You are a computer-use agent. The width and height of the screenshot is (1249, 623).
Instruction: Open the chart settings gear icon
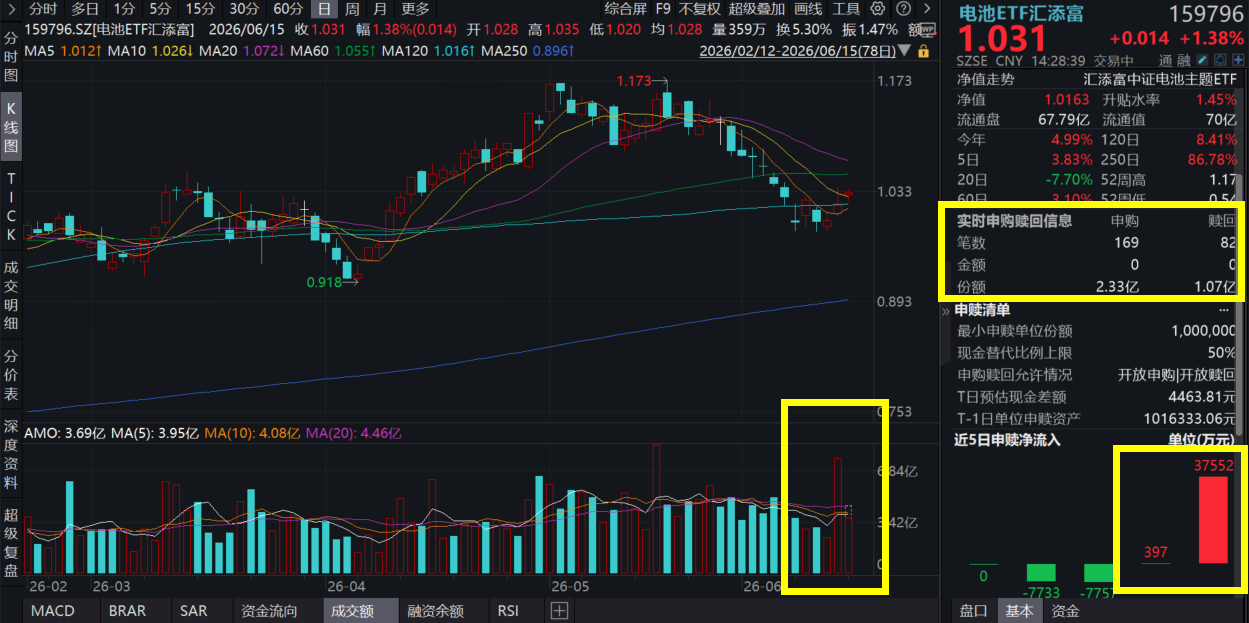pos(877,8)
